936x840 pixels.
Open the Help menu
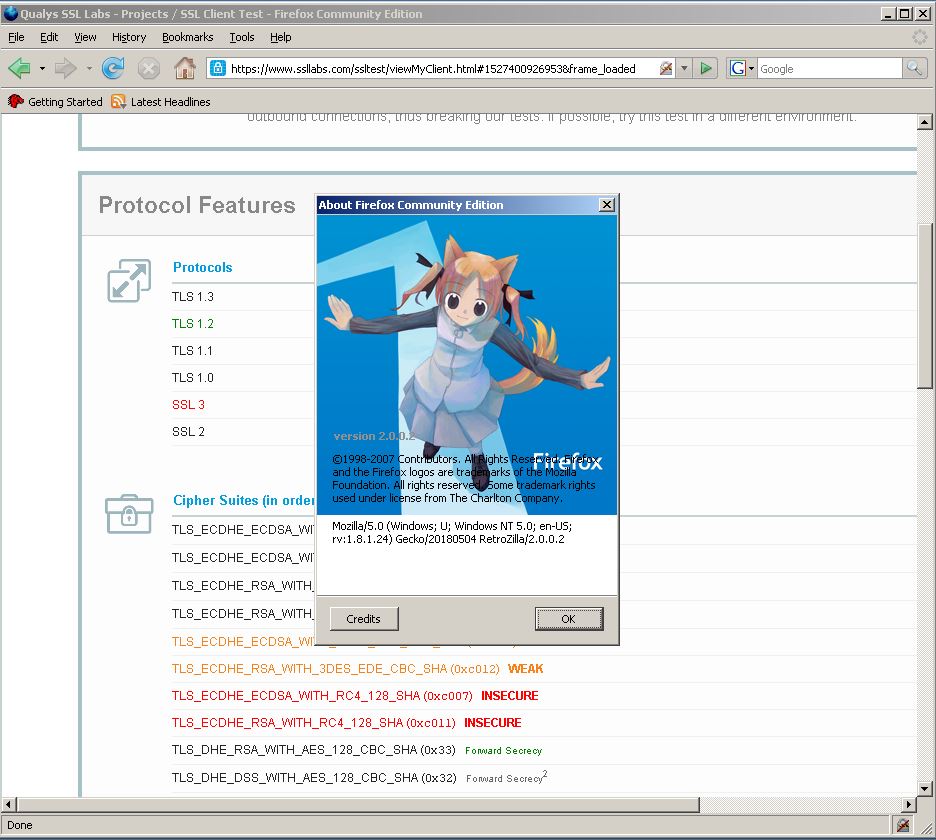281,37
